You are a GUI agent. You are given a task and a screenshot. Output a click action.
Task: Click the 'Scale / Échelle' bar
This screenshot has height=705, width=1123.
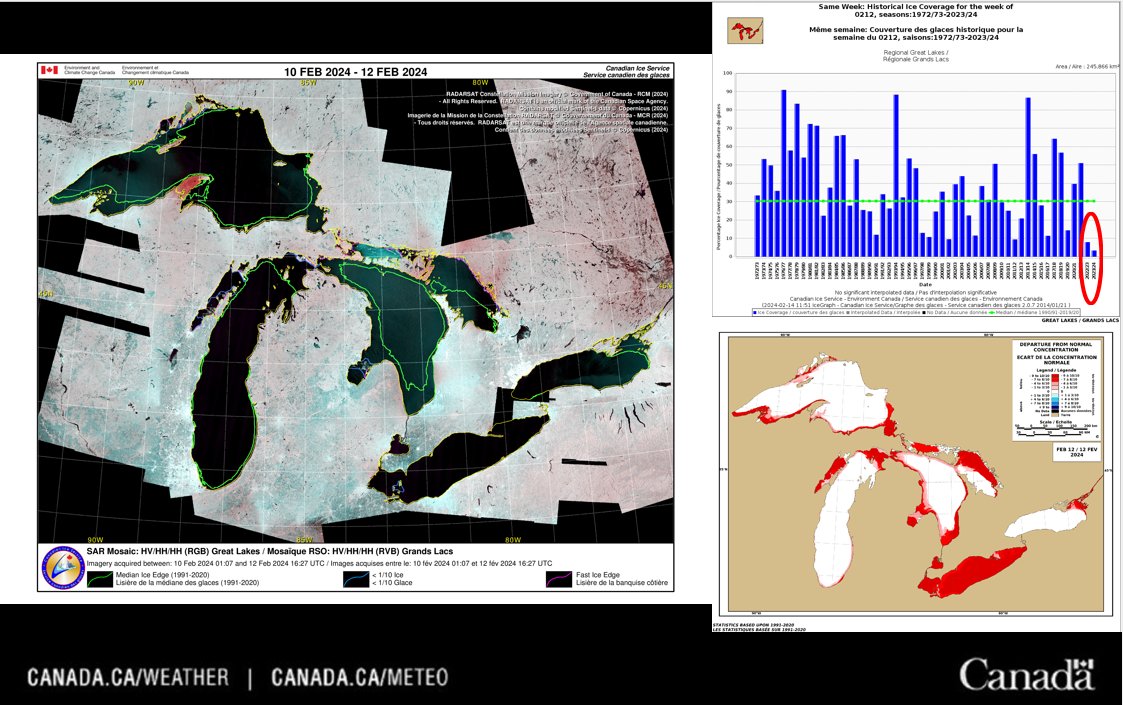pos(1056,428)
